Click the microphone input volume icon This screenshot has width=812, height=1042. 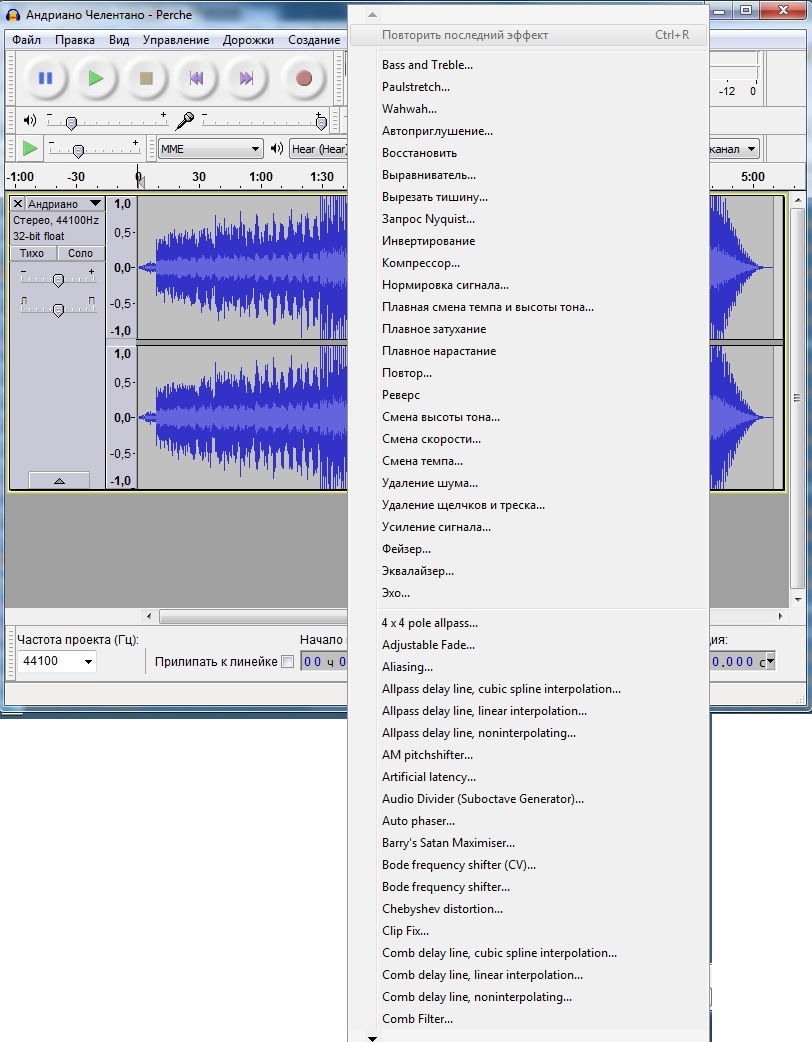(x=185, y=120)
